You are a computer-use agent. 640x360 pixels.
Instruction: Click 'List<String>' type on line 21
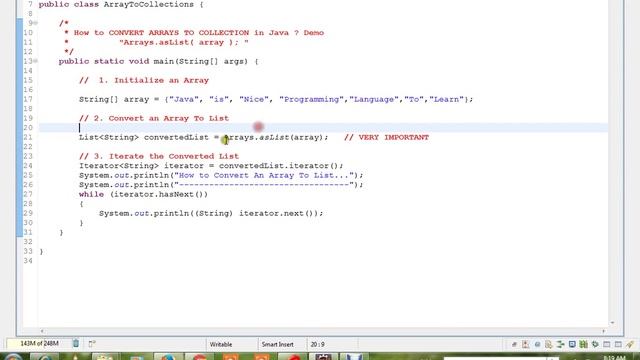[109, 138]
